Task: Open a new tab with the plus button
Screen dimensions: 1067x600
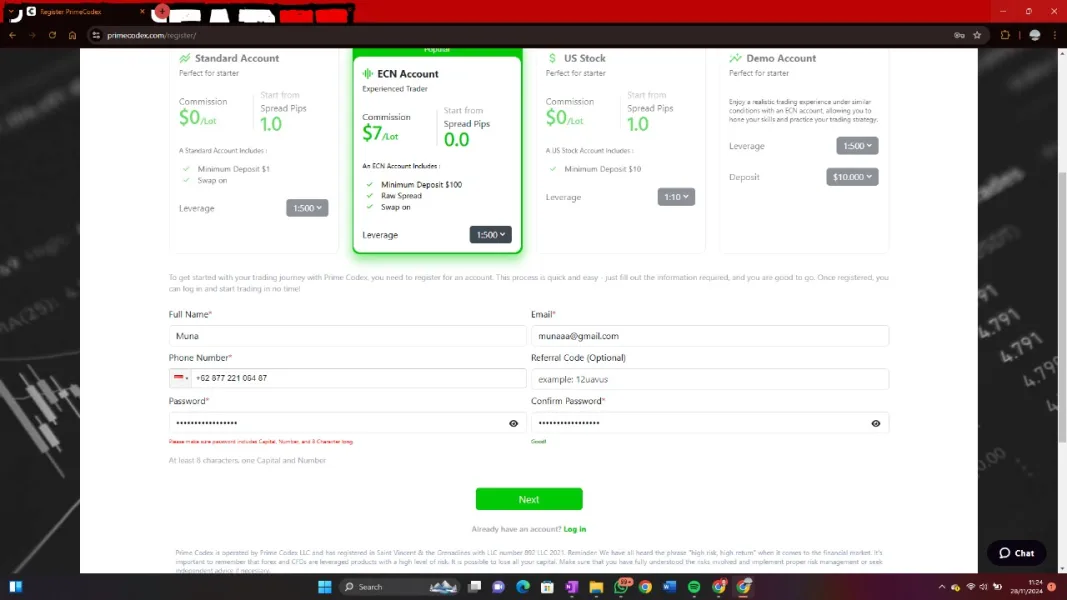Action: (161, 12)
